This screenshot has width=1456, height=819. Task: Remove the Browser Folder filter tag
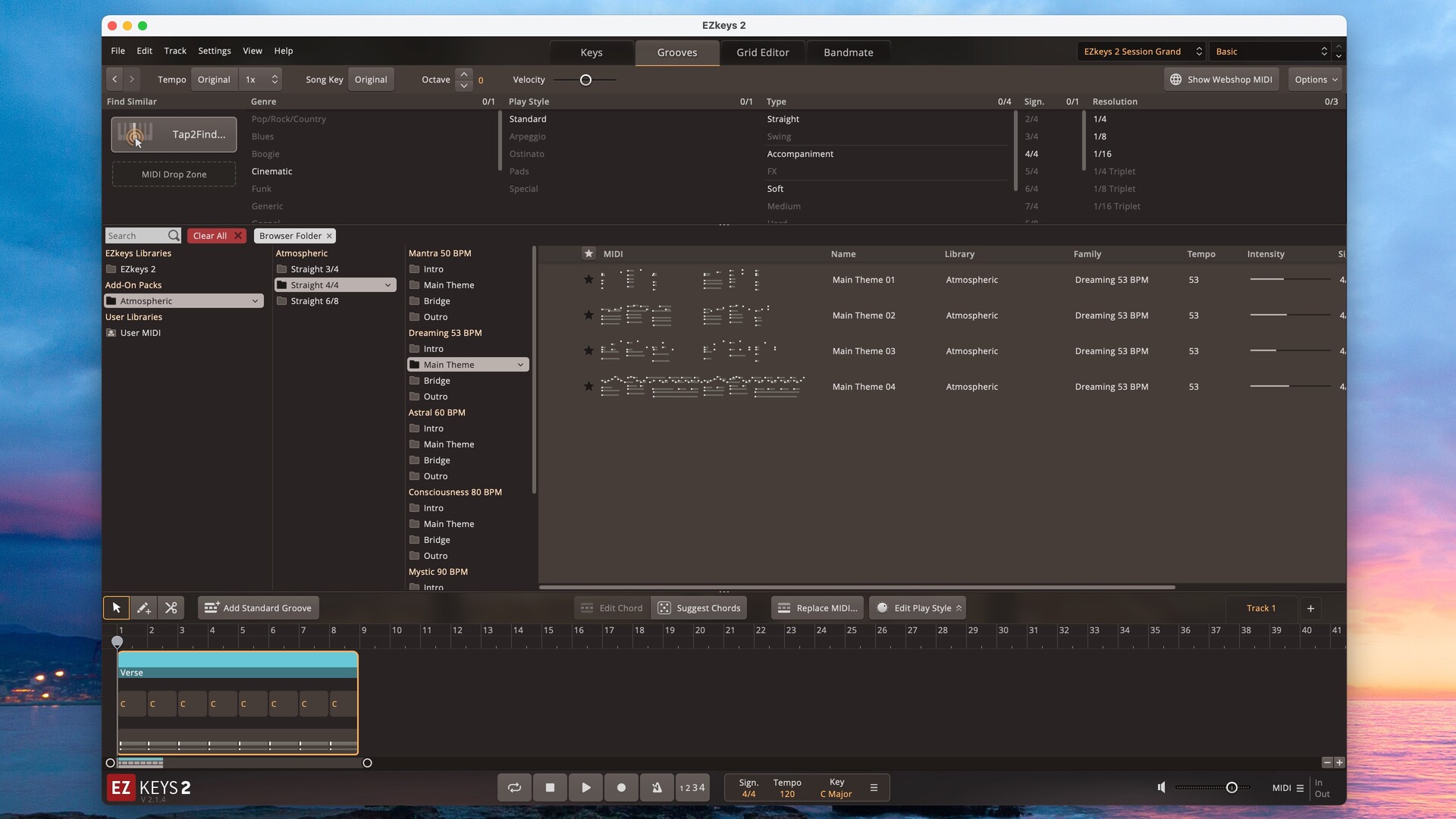click(x=329, y=236)
